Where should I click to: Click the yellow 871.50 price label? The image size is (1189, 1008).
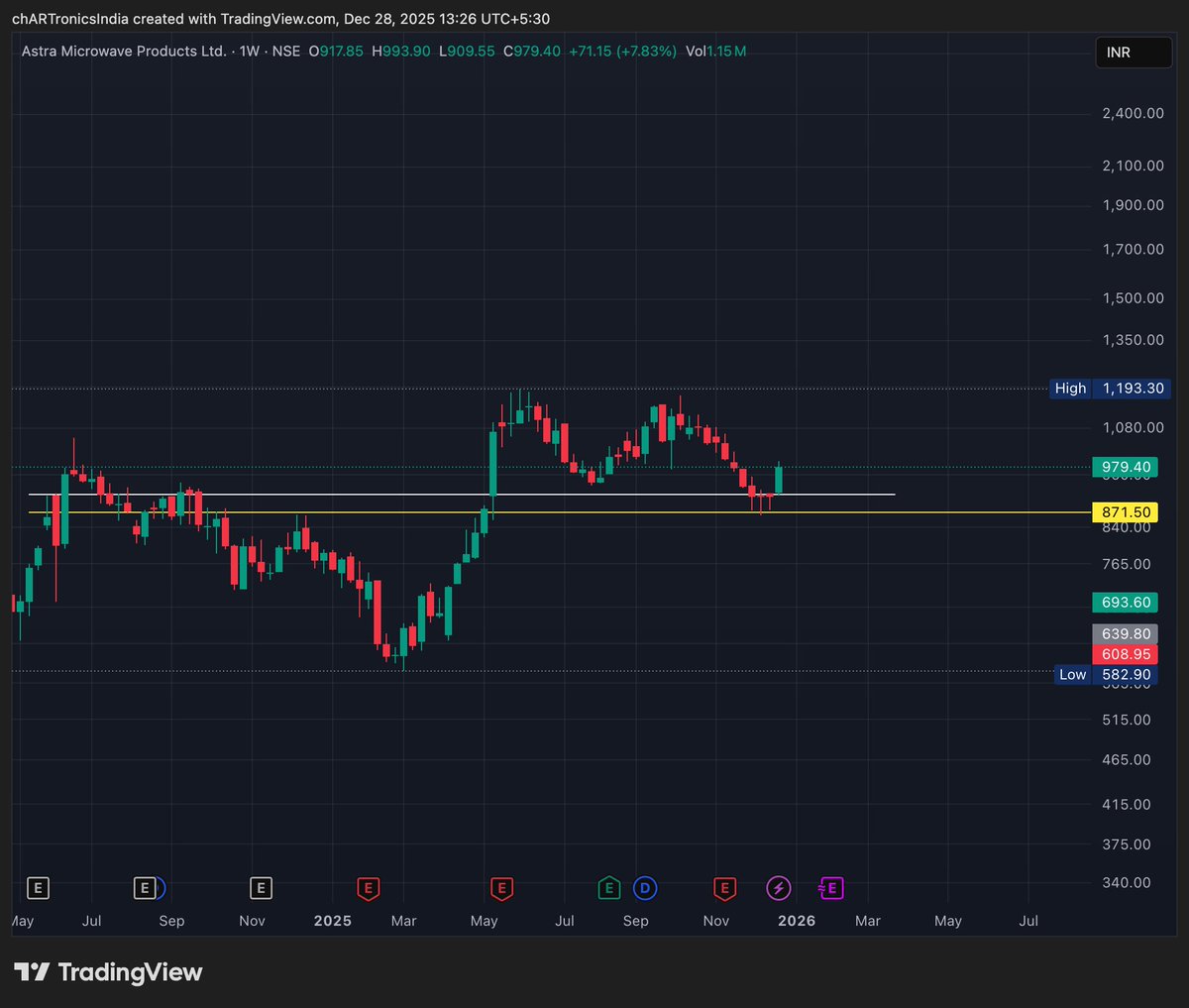click(1125, 512)
